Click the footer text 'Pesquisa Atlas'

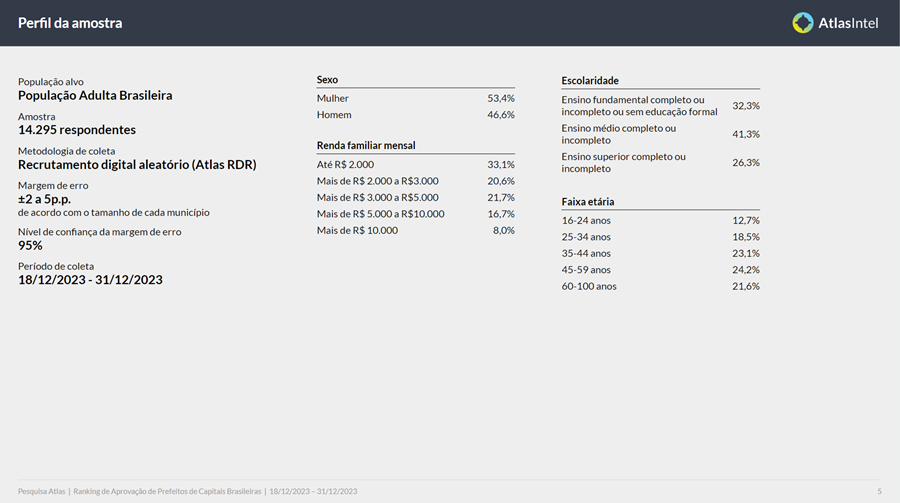tap(41, 491)
